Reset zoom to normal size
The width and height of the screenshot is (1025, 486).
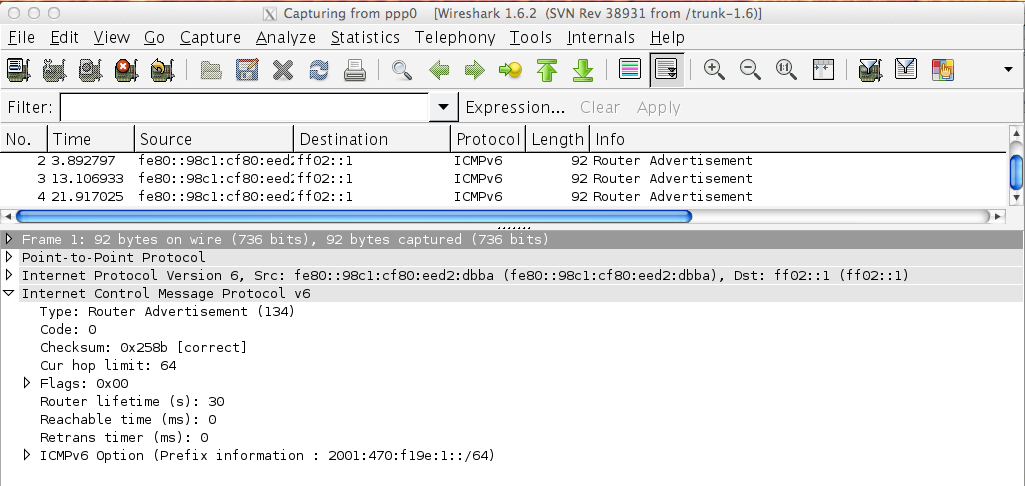pos(786,69)
